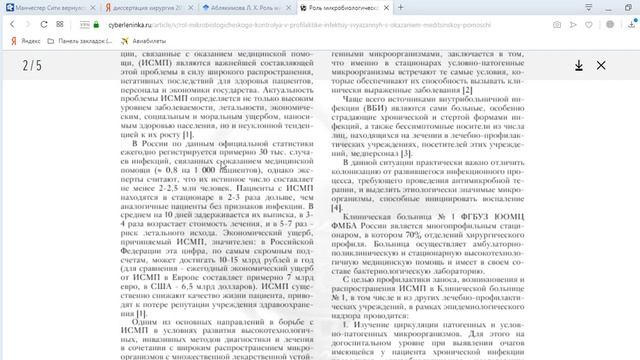Click the 70% value in the text
The height and width of the screenshot is (360, 640).
pos(413,235)
